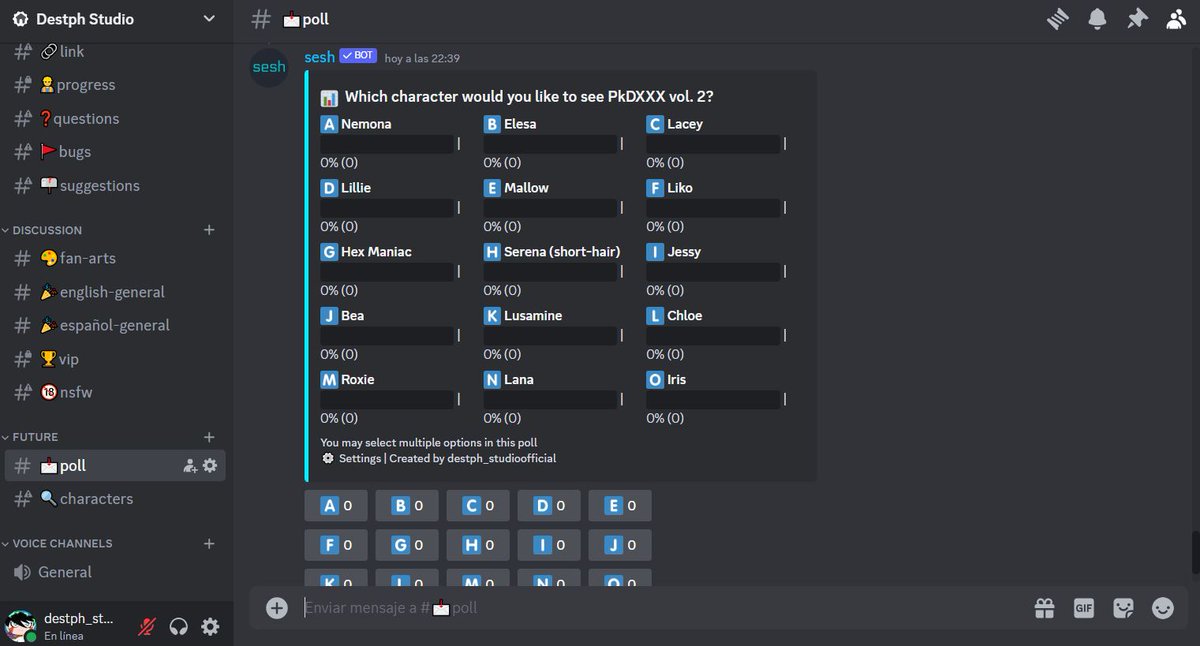This screenshot has width=1200, height=646.
Task: Add a channel to FUTURE category
Action: 209,437
